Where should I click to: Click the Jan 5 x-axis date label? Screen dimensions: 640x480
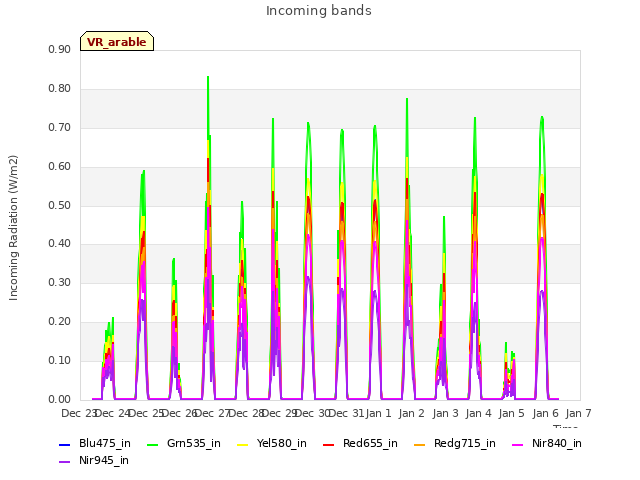(511, 413)
